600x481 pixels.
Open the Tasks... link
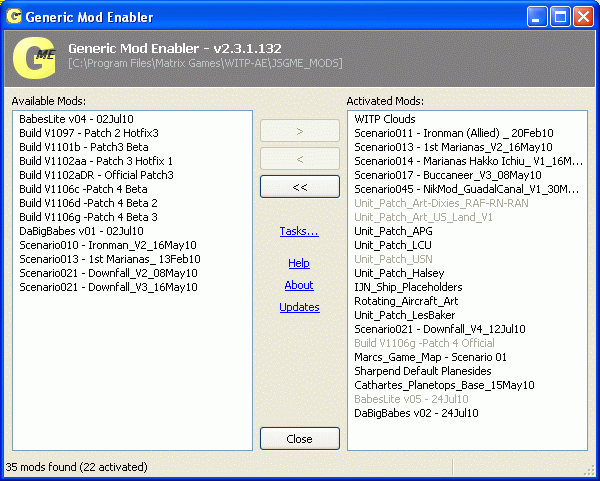299,231
